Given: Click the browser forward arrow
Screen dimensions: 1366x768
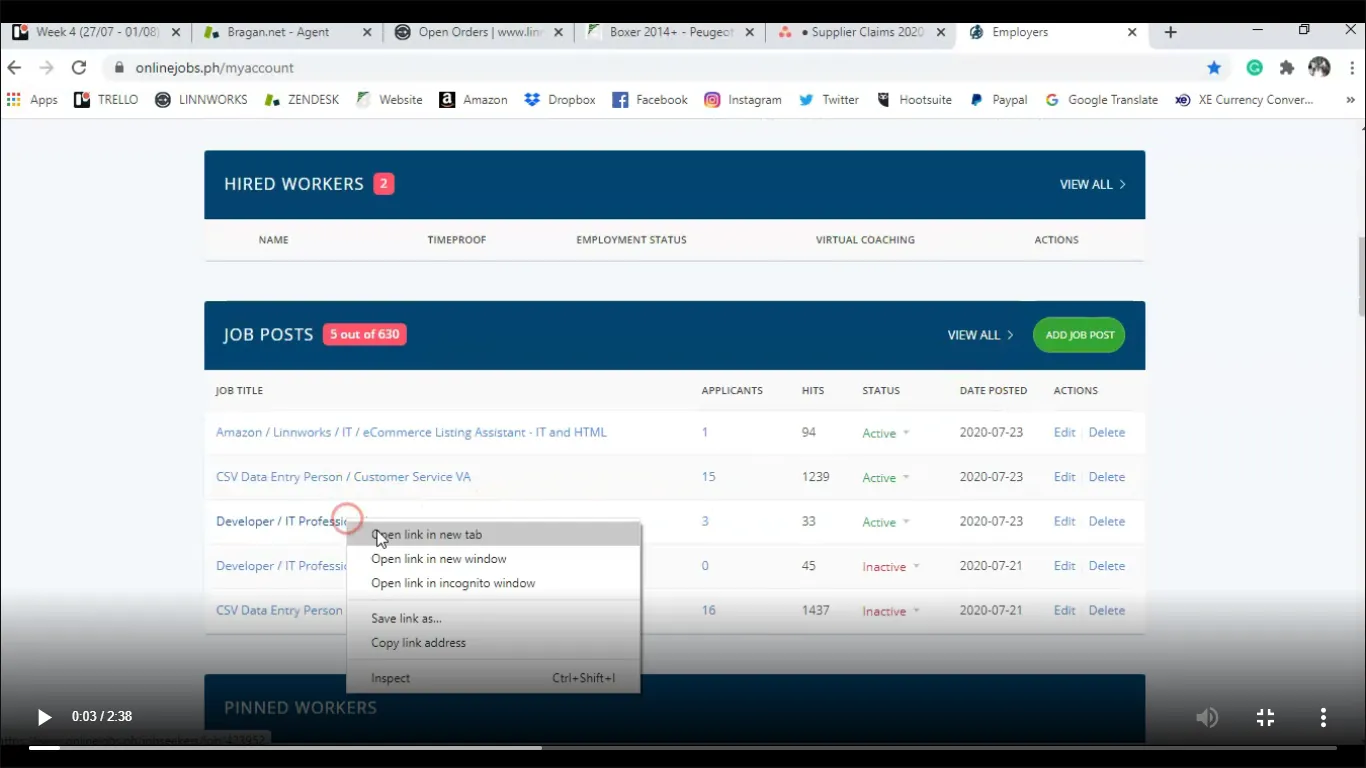Looking at the screenshot, I should 46,68.
